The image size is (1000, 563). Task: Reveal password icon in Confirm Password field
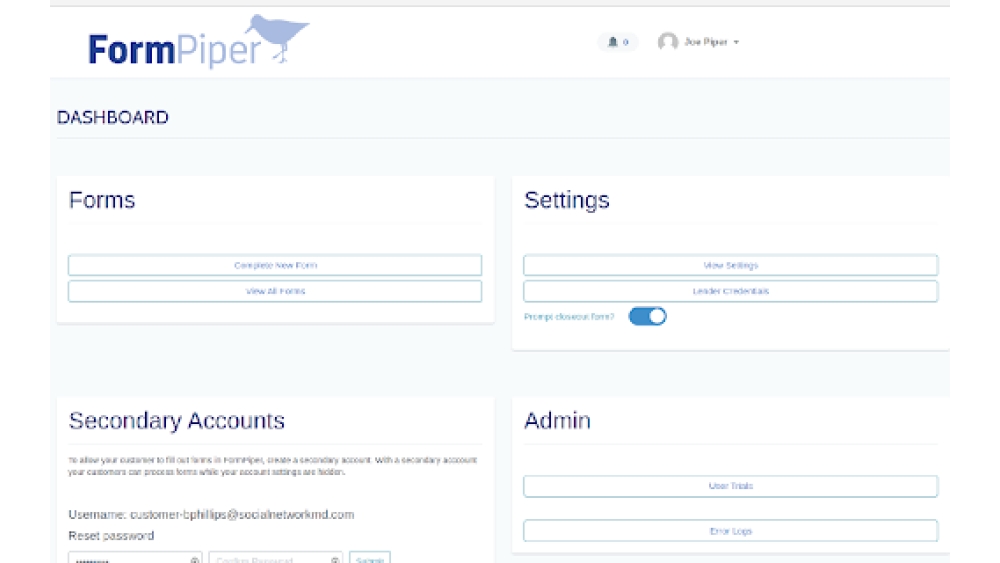(x=335, y=560)
